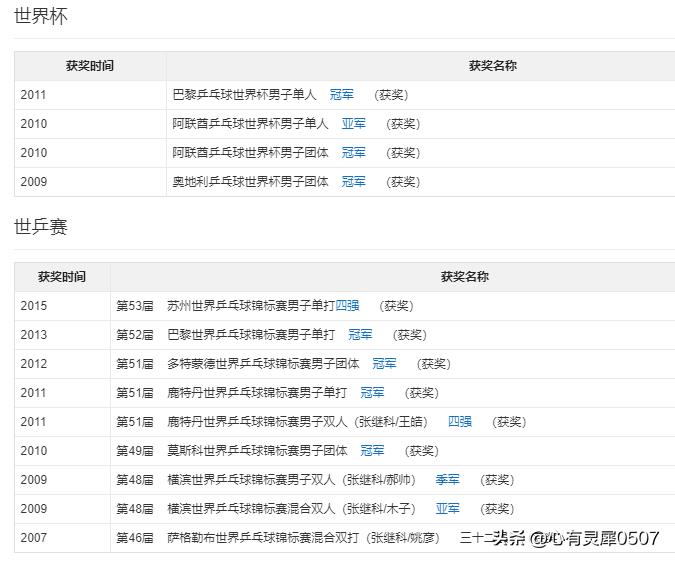
Task: Click text 多特蒙德世界乒乓球锦标赛男子团体
Action: 263,364
